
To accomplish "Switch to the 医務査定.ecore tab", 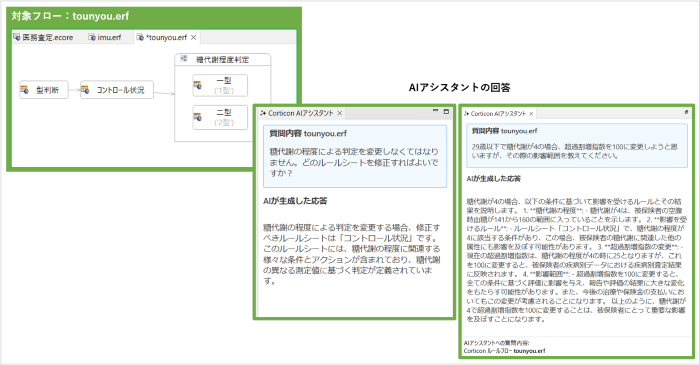I will pos(43,37).
